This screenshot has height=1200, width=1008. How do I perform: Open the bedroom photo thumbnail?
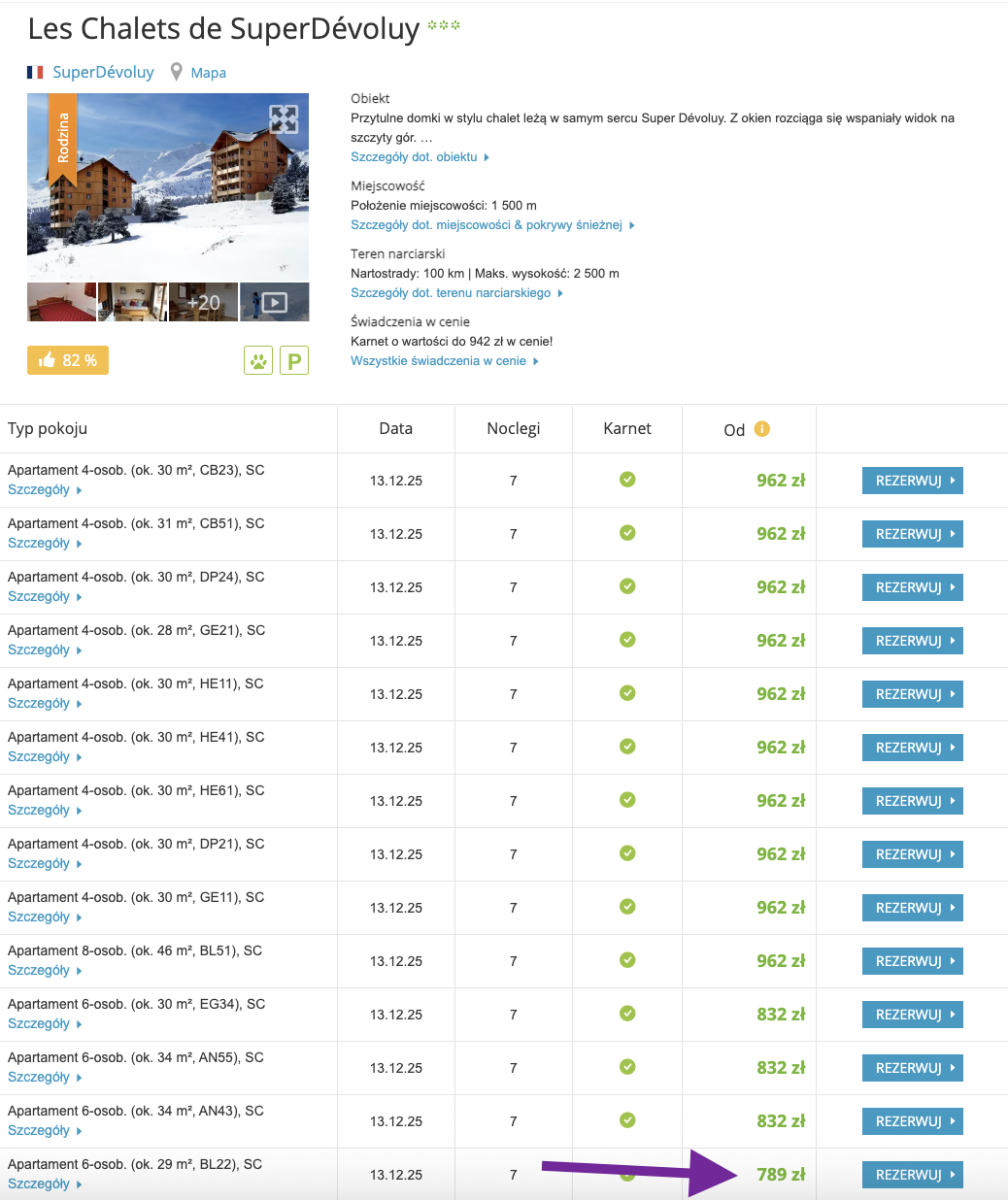tap(61, 302)
